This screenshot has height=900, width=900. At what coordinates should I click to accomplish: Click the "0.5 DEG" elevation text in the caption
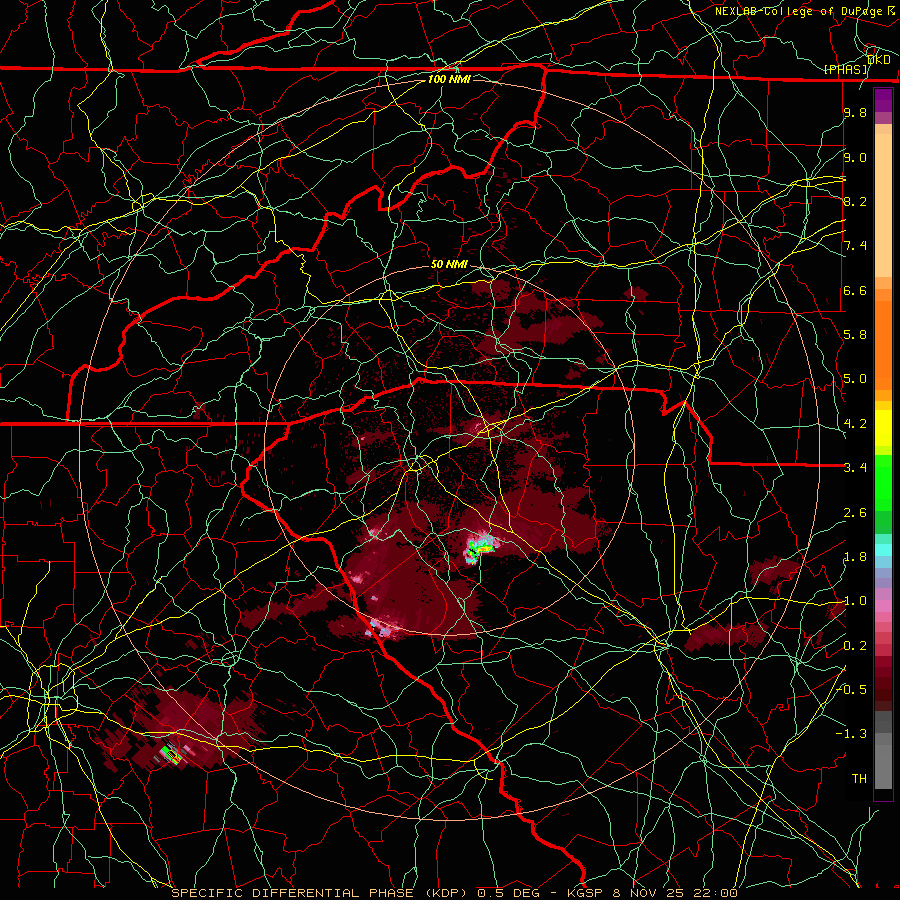(x=511, y=893)
